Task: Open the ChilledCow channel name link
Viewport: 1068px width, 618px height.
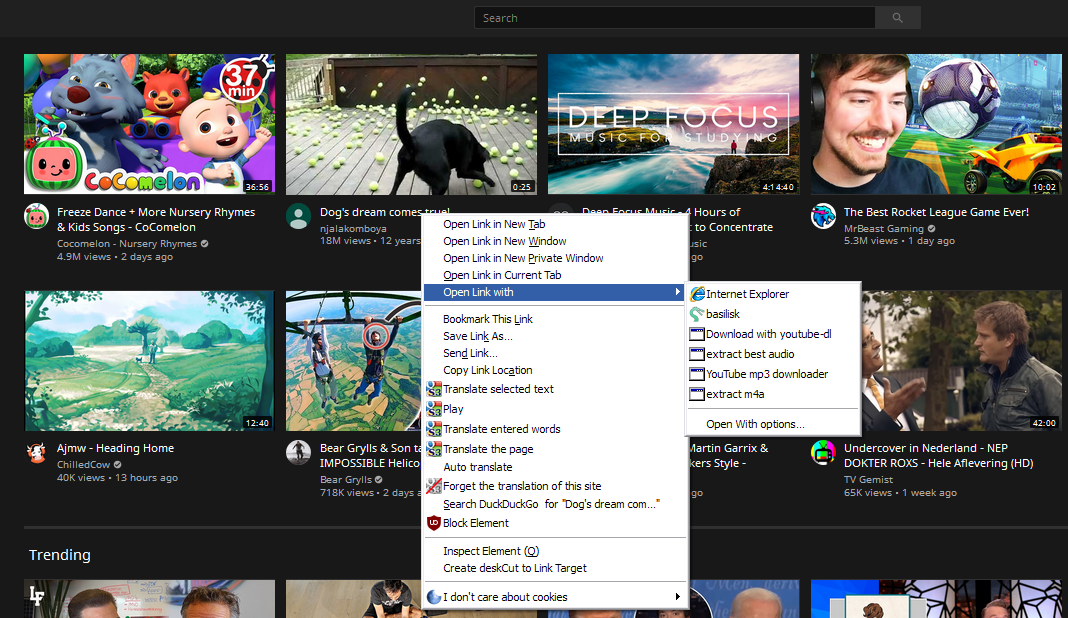Action: pyautogui.click(x=83, y=465)
